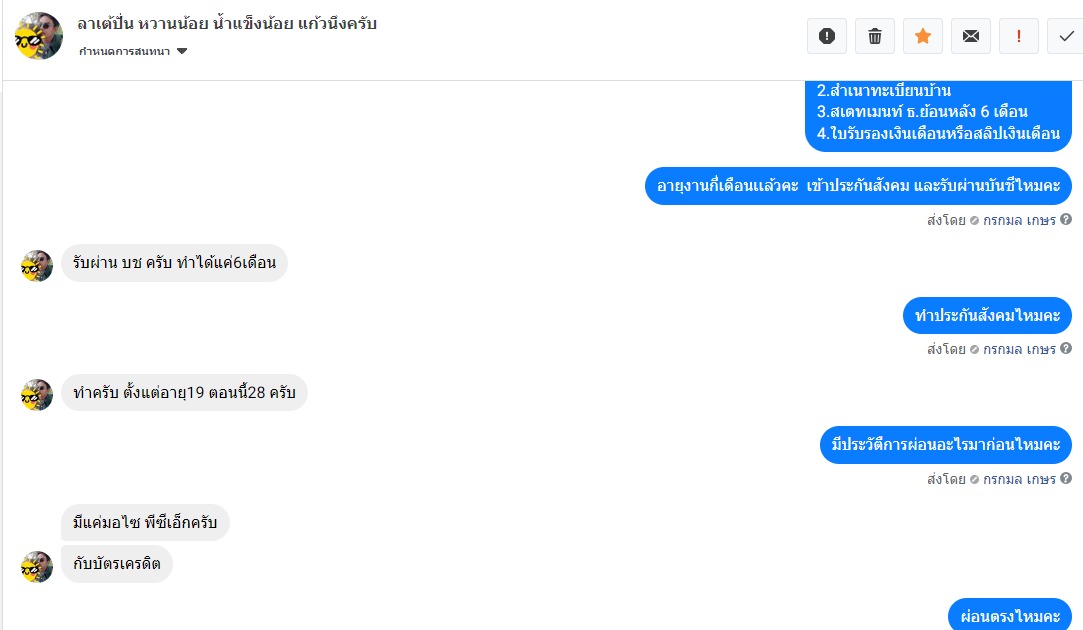Screen dimensions: 1083x630
Task: Click help icon under มีประวัติการผ่อน message
Action: click(1066, 478)
